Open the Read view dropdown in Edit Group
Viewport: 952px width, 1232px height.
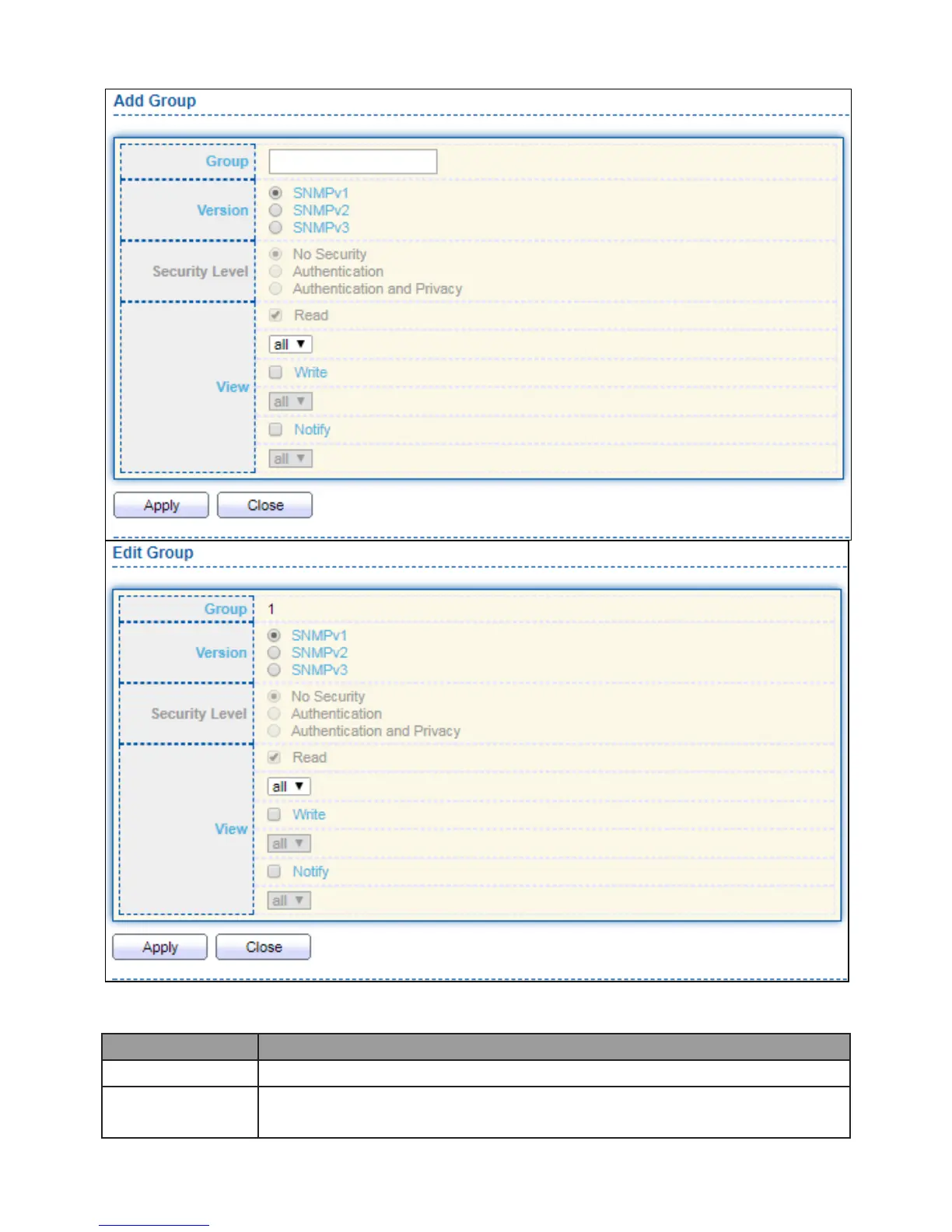(x=289, y=786)
